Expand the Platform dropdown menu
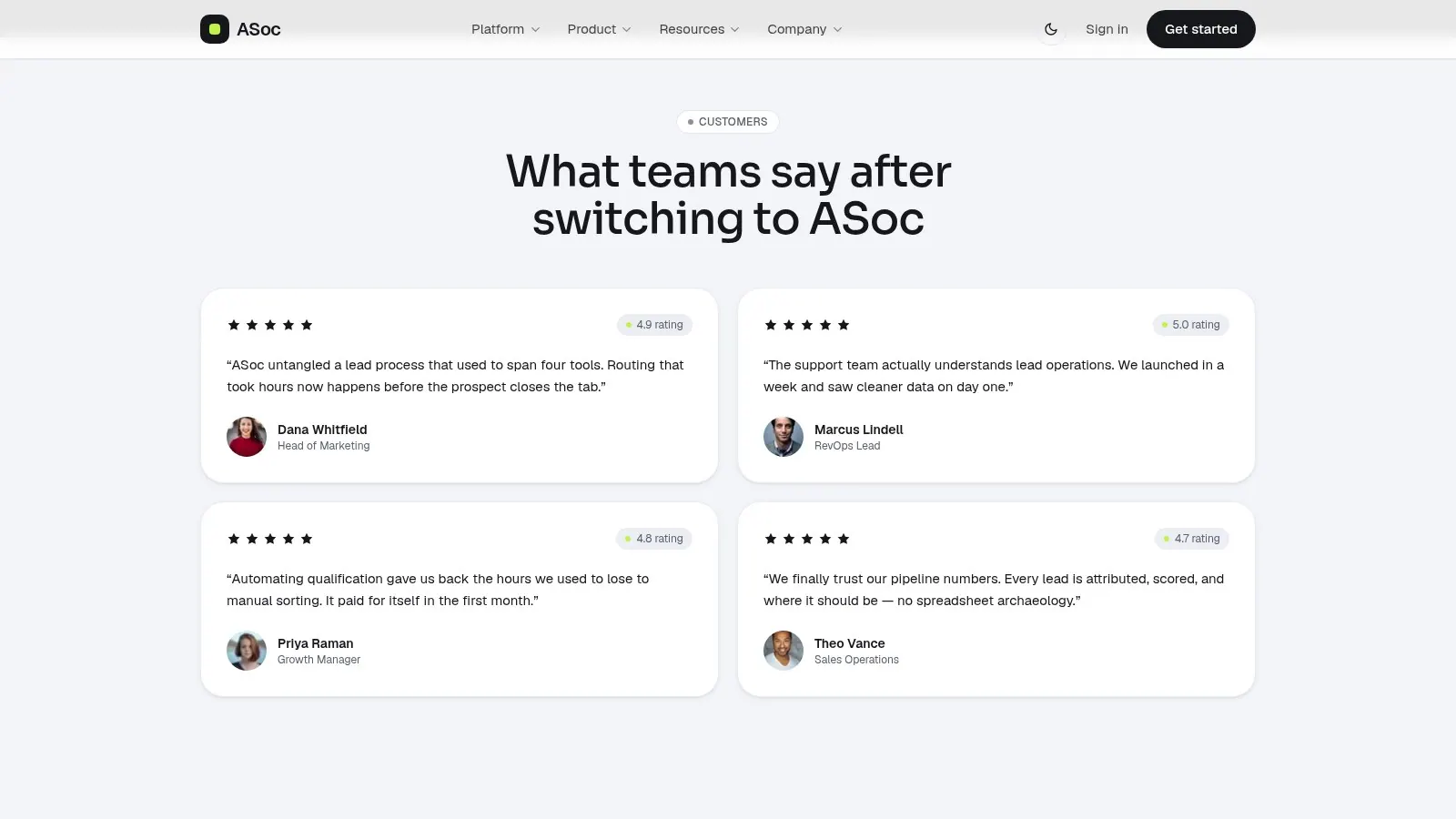This screenshot has height=819, width=1456. [506, 29]
